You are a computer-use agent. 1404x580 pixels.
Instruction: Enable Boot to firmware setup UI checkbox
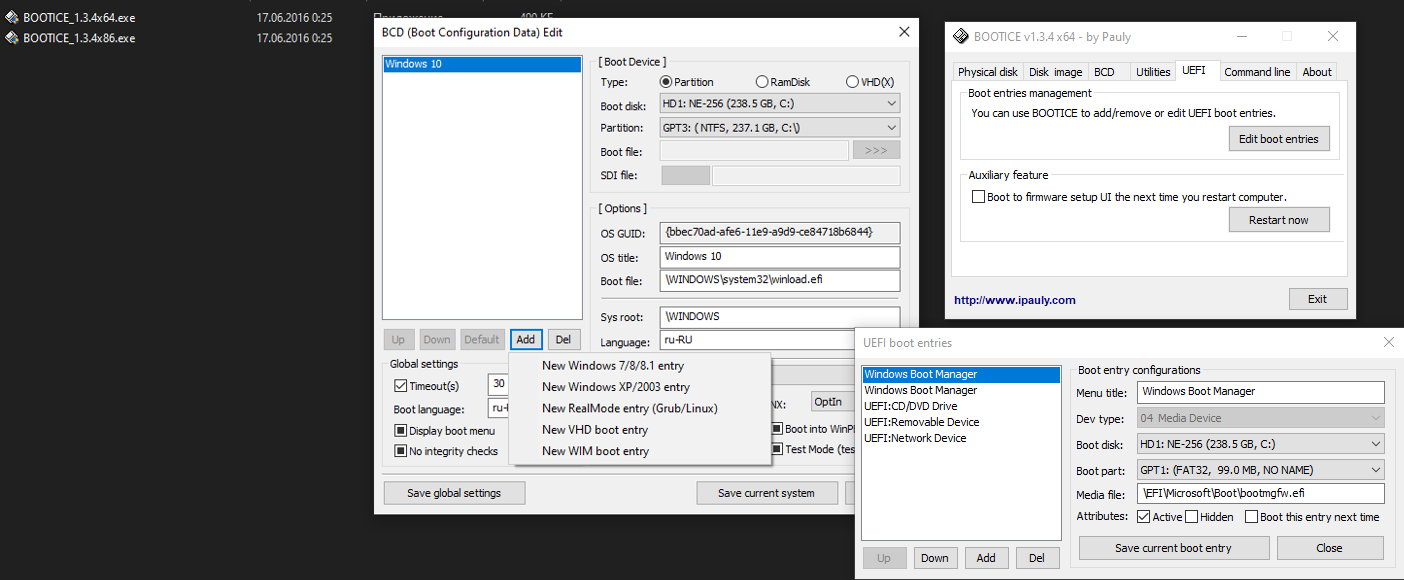pyautogui.click(x=978, y=197)
